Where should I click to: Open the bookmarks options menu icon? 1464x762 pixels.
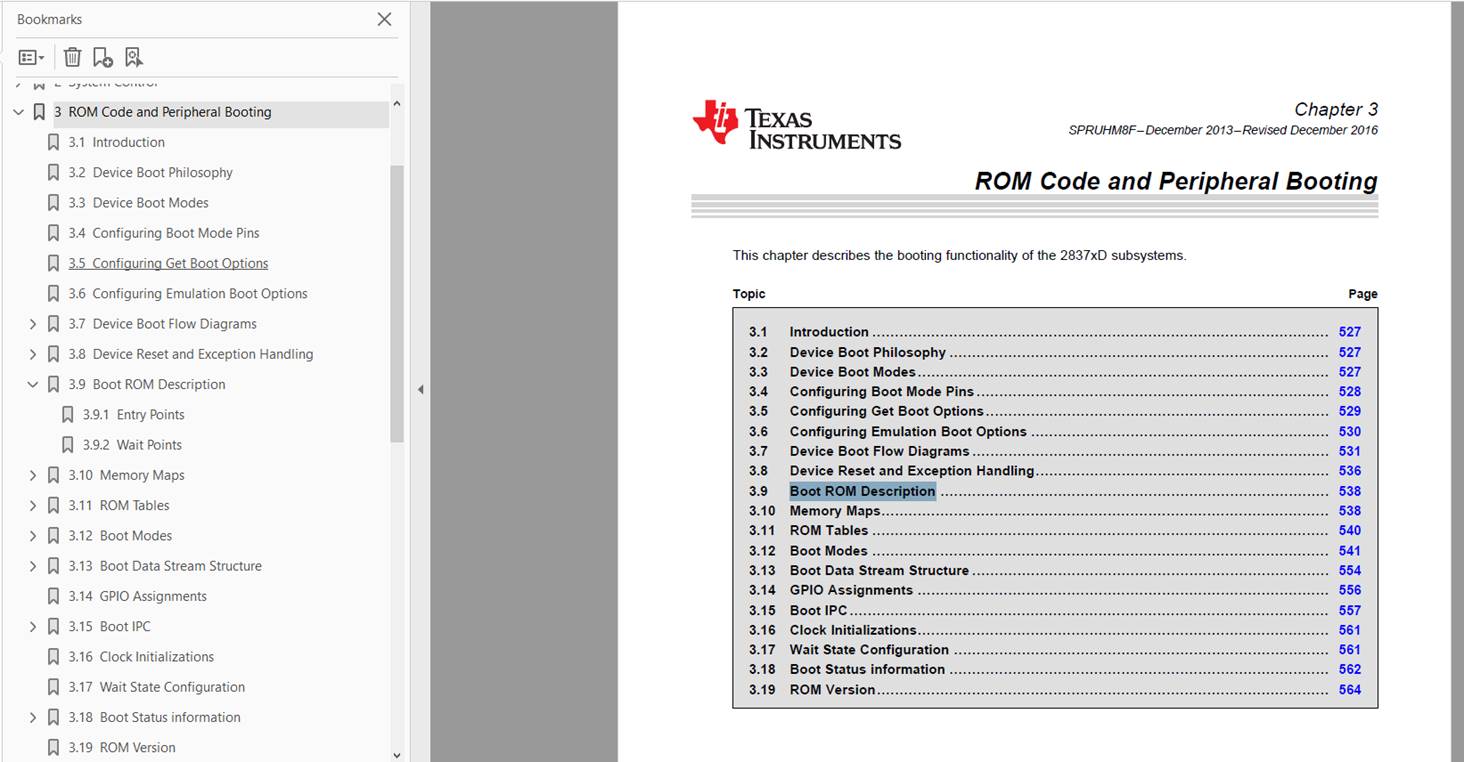click(31, 58)
